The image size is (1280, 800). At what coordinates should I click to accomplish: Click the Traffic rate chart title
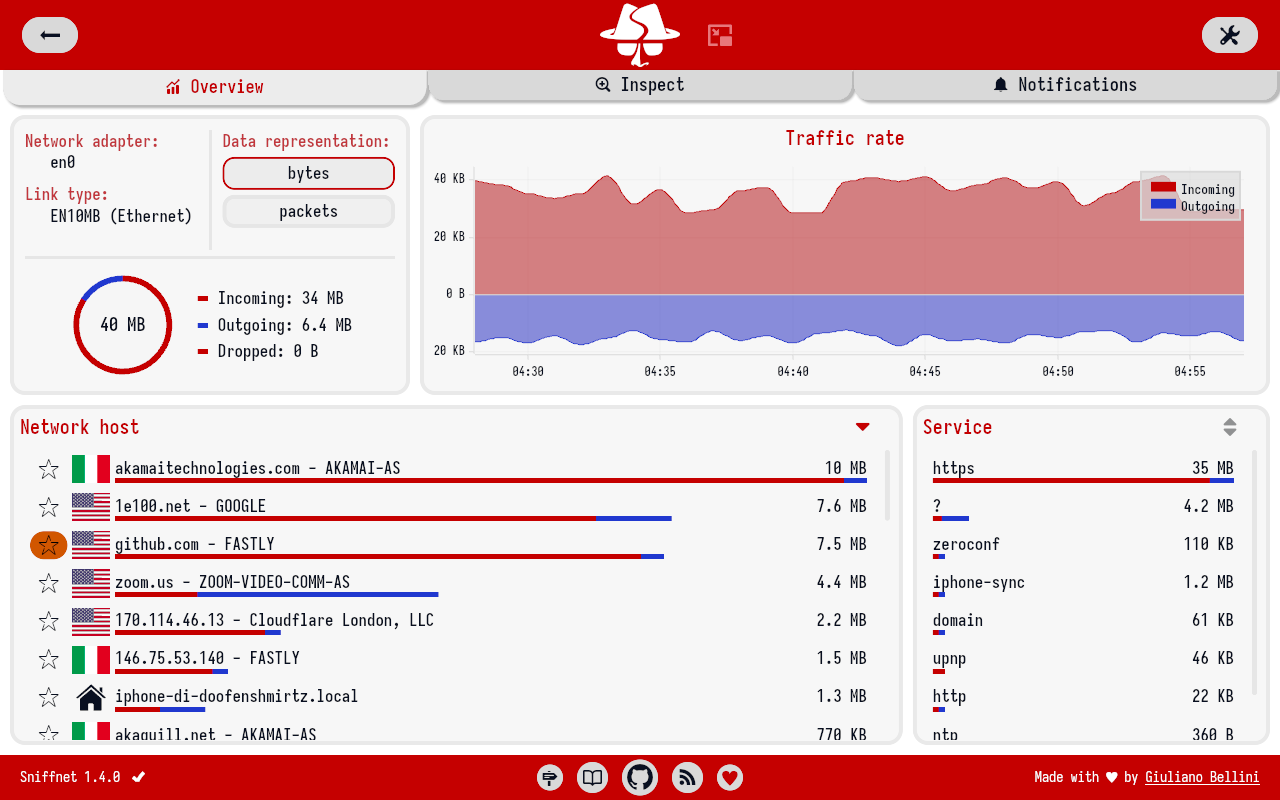(845, 138)
